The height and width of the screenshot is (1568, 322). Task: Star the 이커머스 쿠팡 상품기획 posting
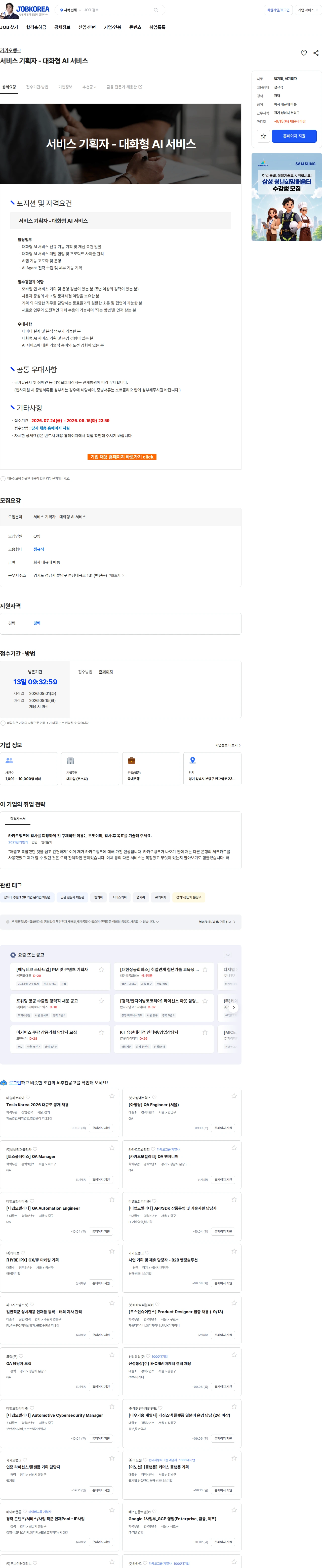coord(101,1032)
